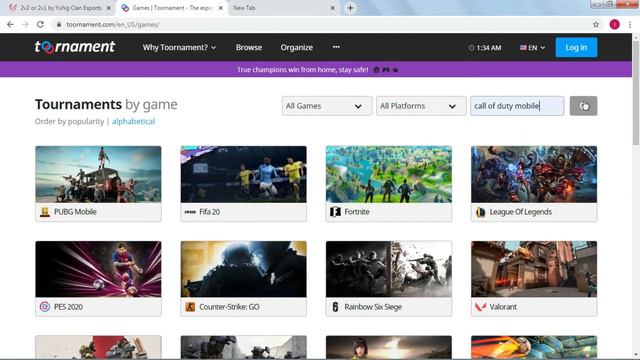Screen dimensions: 640x360
Task: Select Order by popularity text
Action: point(69,121)
